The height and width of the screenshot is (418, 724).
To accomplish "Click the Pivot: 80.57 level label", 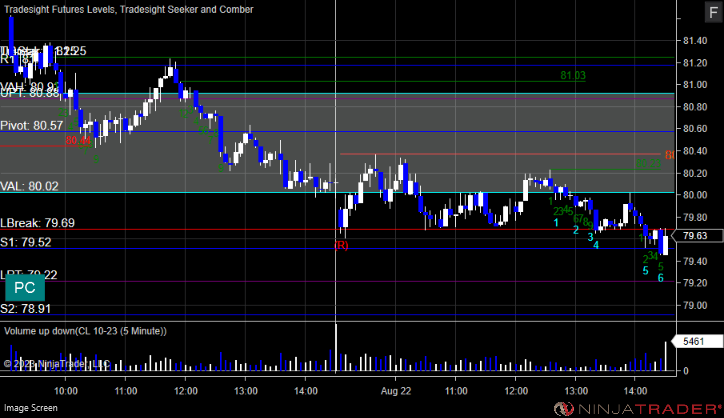I will [31, 126].
